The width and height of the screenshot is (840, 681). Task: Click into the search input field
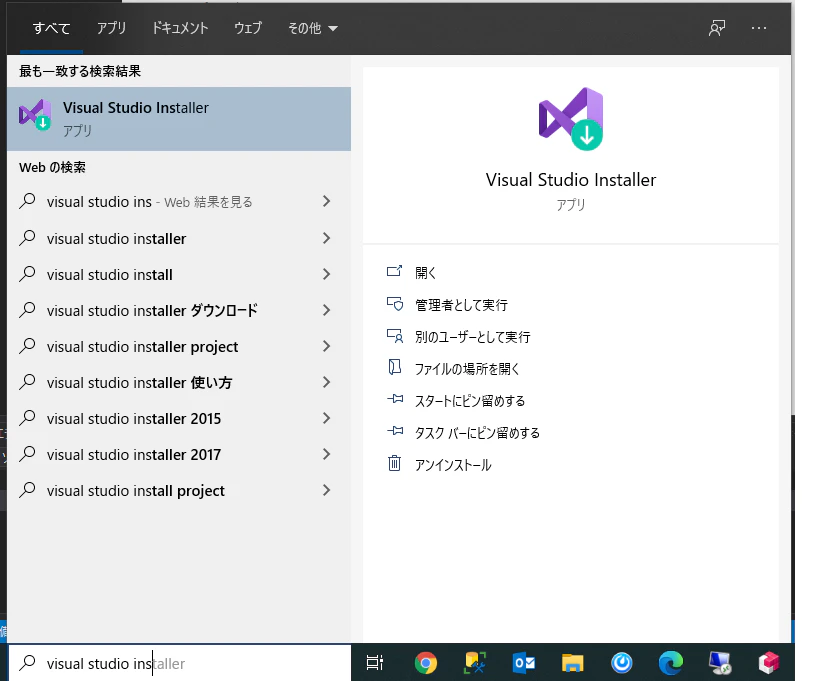tap(179, 663)
